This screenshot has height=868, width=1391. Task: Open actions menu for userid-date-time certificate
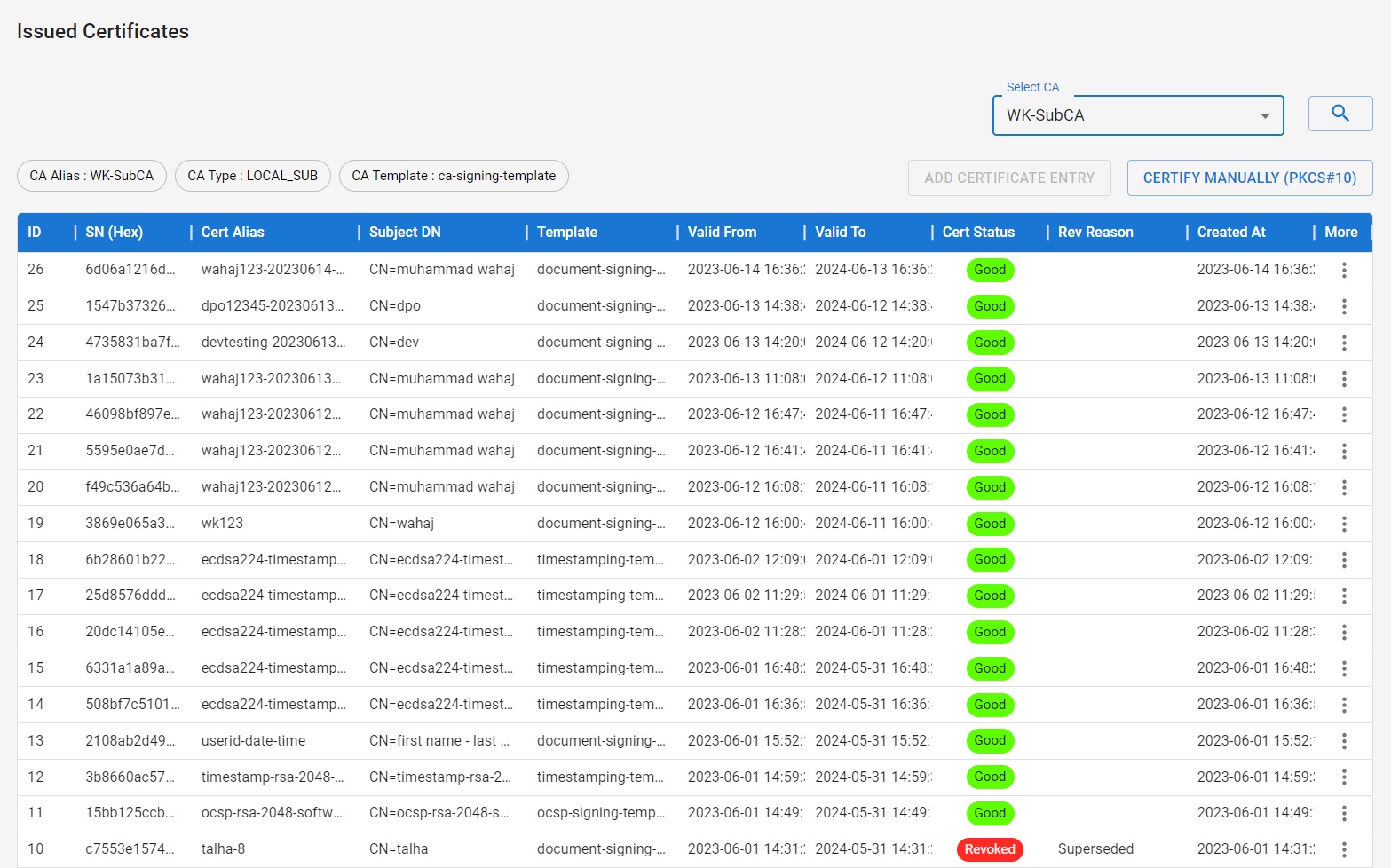[x=1344, y=740]
